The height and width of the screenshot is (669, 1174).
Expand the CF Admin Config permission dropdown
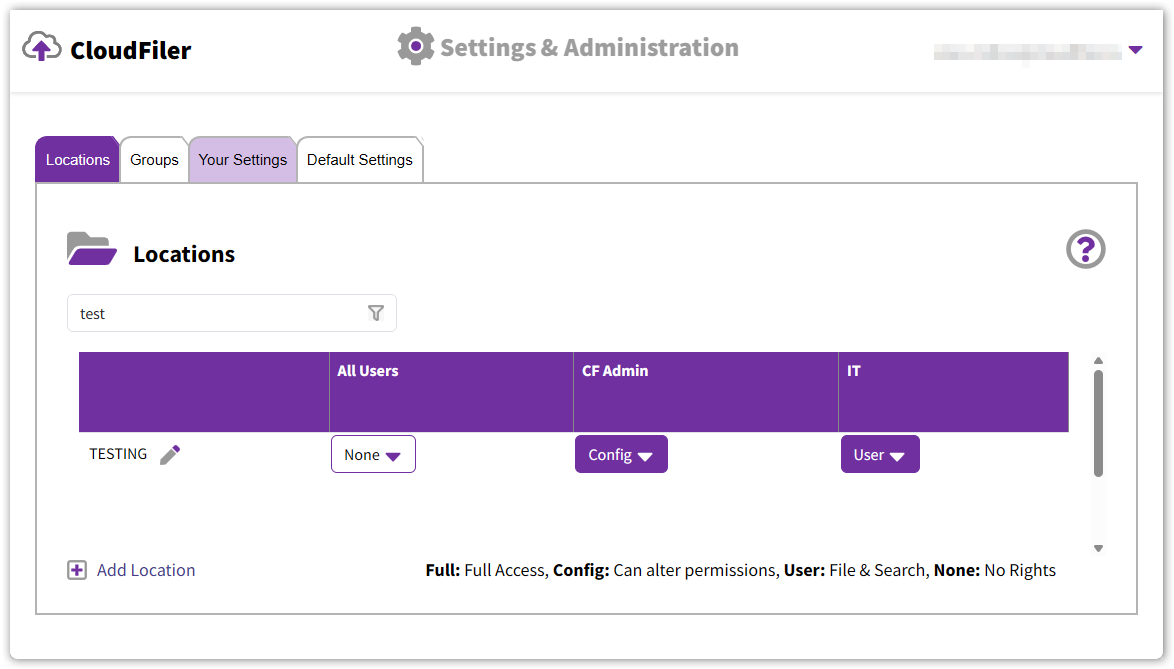coord(621,454)
